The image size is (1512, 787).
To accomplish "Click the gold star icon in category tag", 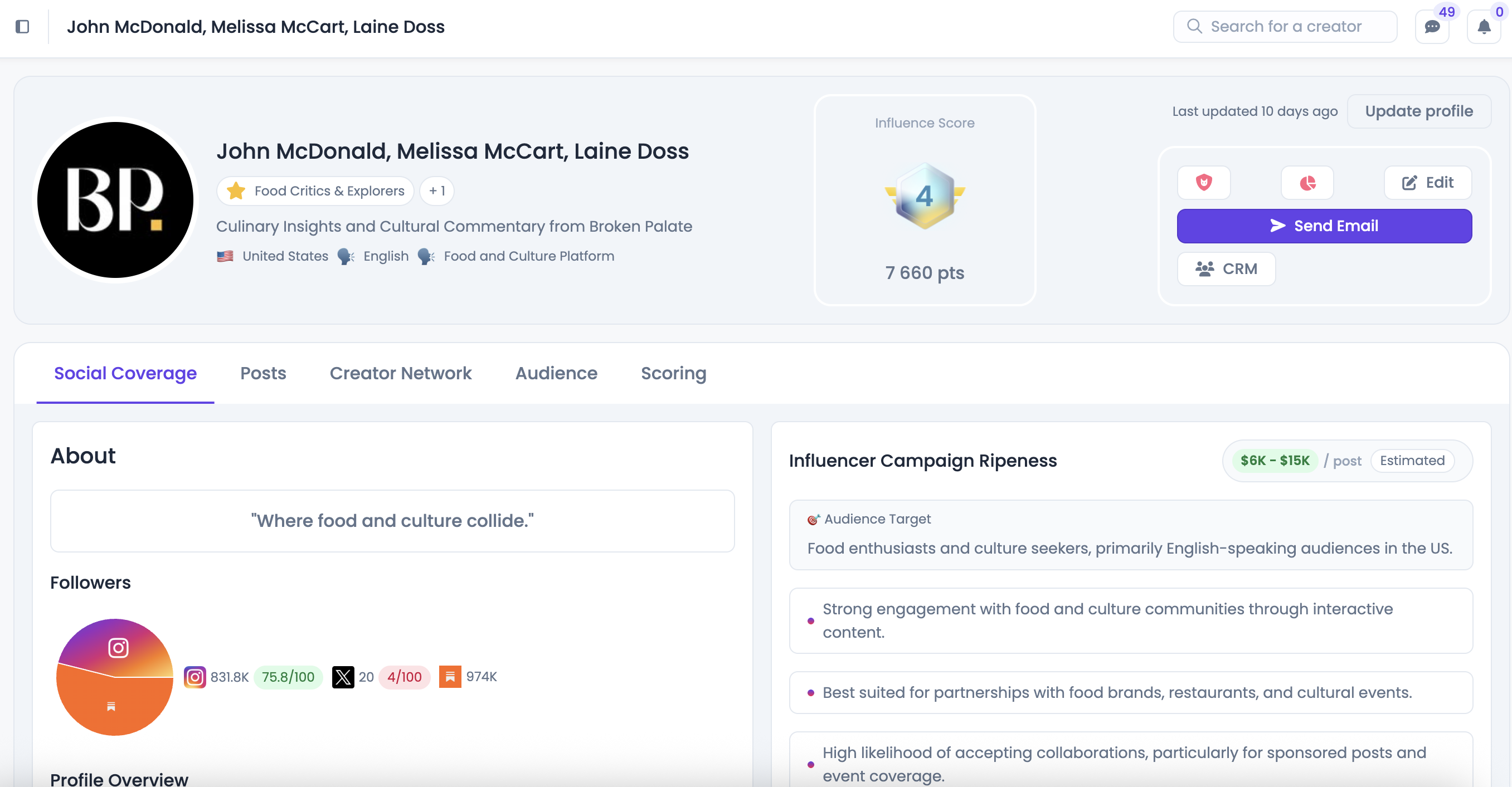I will tap(236, 190).
